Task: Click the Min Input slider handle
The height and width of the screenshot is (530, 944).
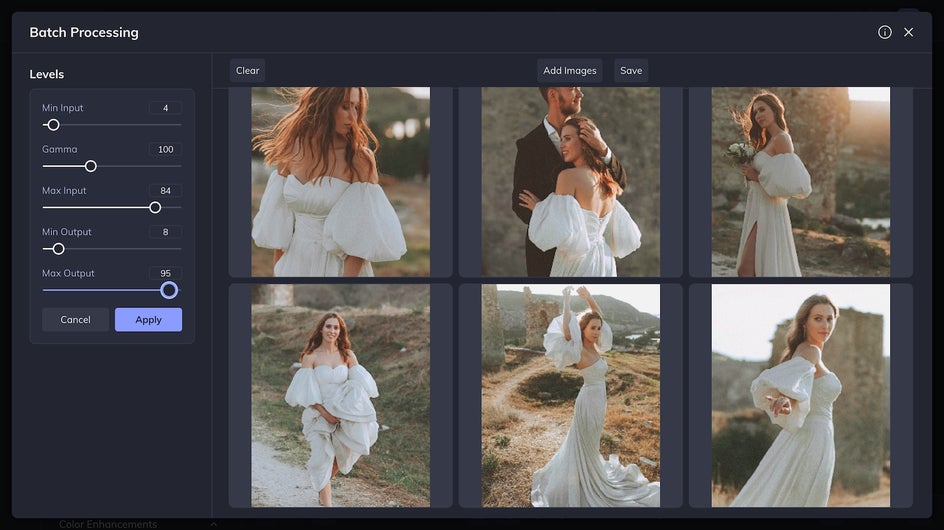Action: [54, 125]
